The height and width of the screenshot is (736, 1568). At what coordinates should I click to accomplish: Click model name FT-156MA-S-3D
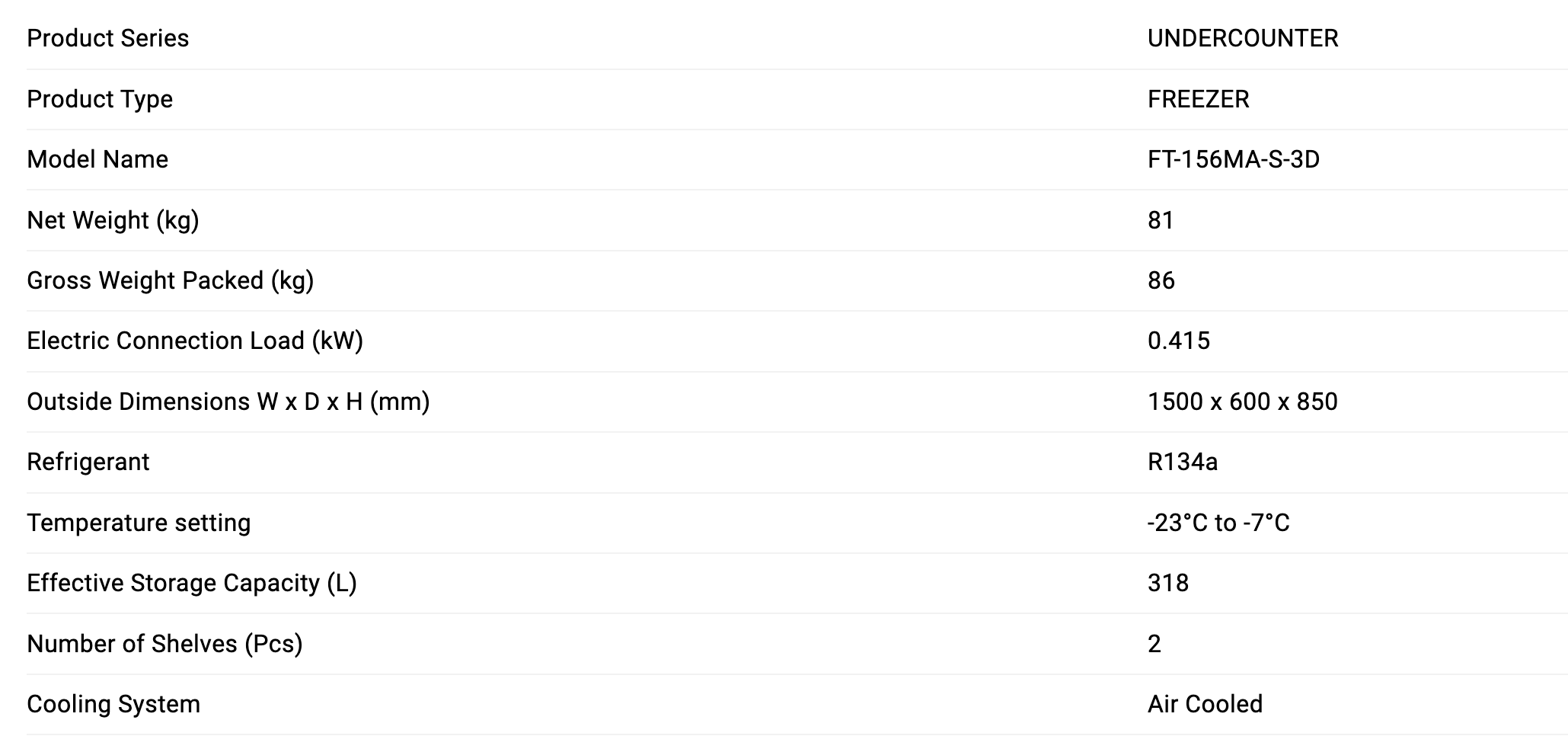[1233, 159]
